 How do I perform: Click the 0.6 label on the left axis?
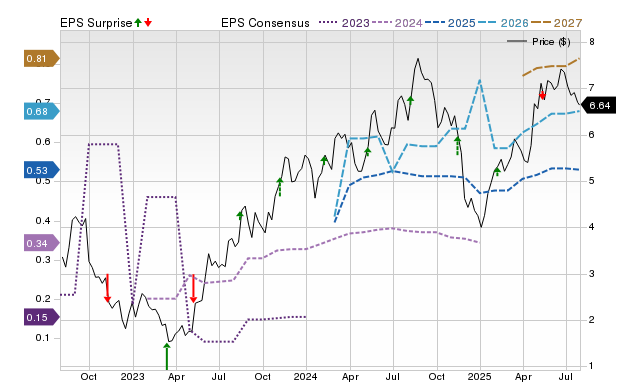pyautogui.click(x=43, y=142)
